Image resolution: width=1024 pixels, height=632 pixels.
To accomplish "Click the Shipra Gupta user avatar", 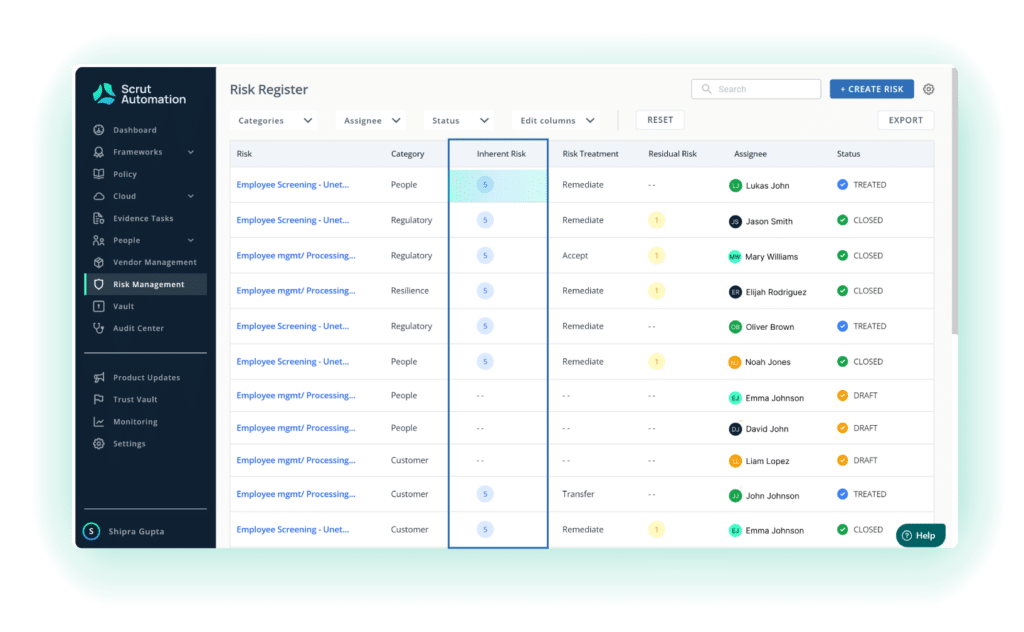I will tap(91, 531).
